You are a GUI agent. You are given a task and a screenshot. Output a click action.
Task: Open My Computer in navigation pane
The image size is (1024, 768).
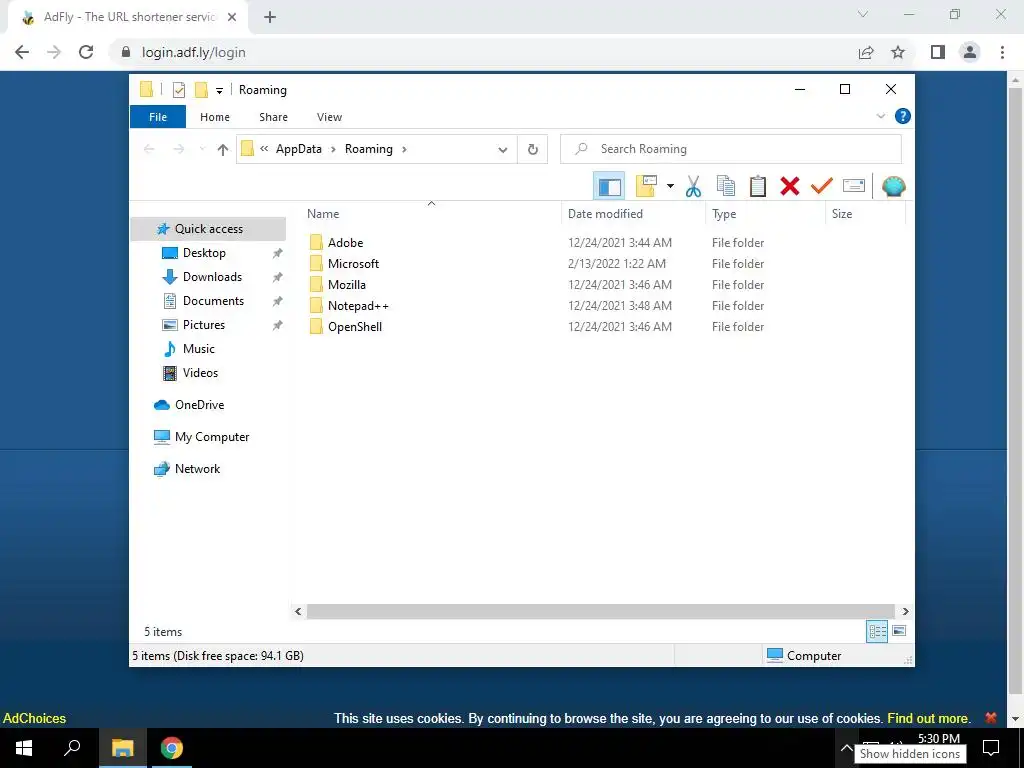pyautogui.click(x=212, y=437)
